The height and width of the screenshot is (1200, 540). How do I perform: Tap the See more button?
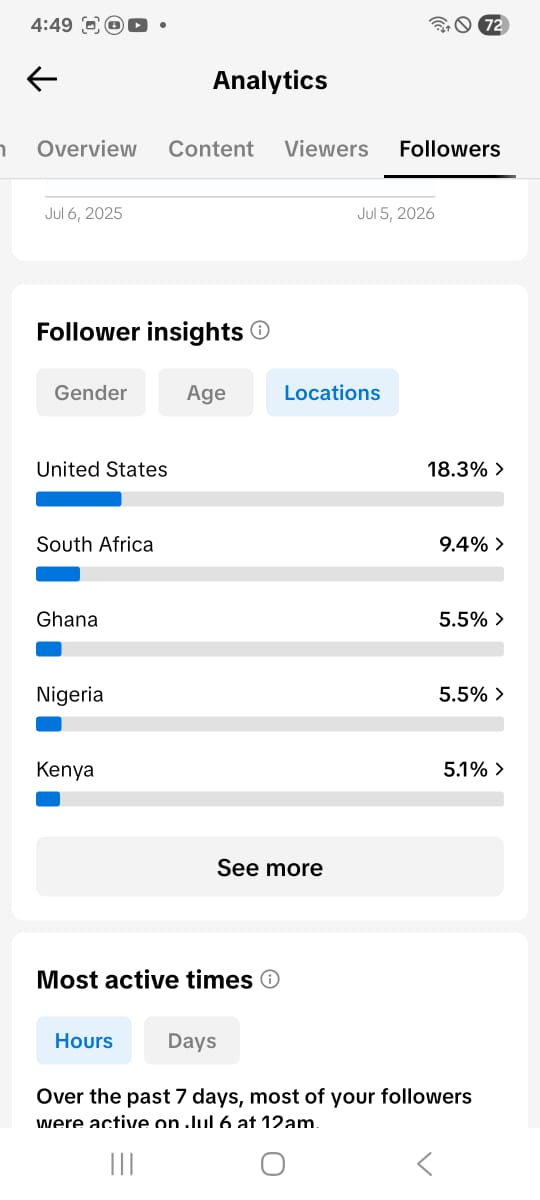click(x=270, y=867)
